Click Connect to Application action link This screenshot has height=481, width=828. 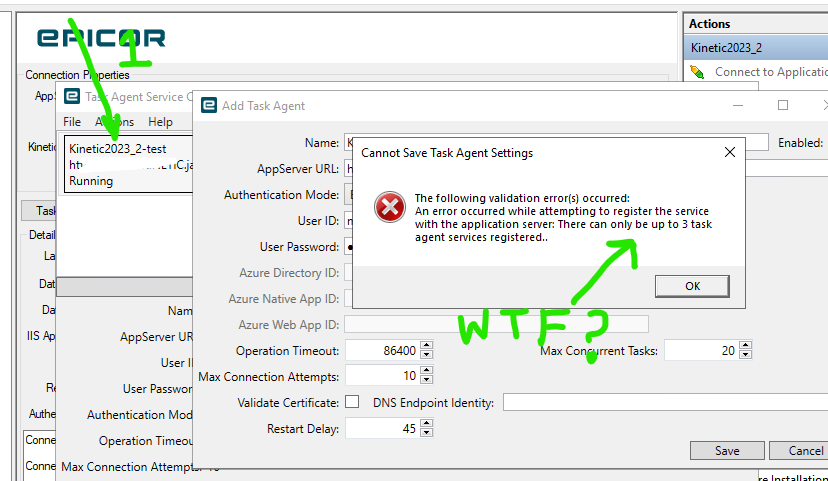pos(771,72)
